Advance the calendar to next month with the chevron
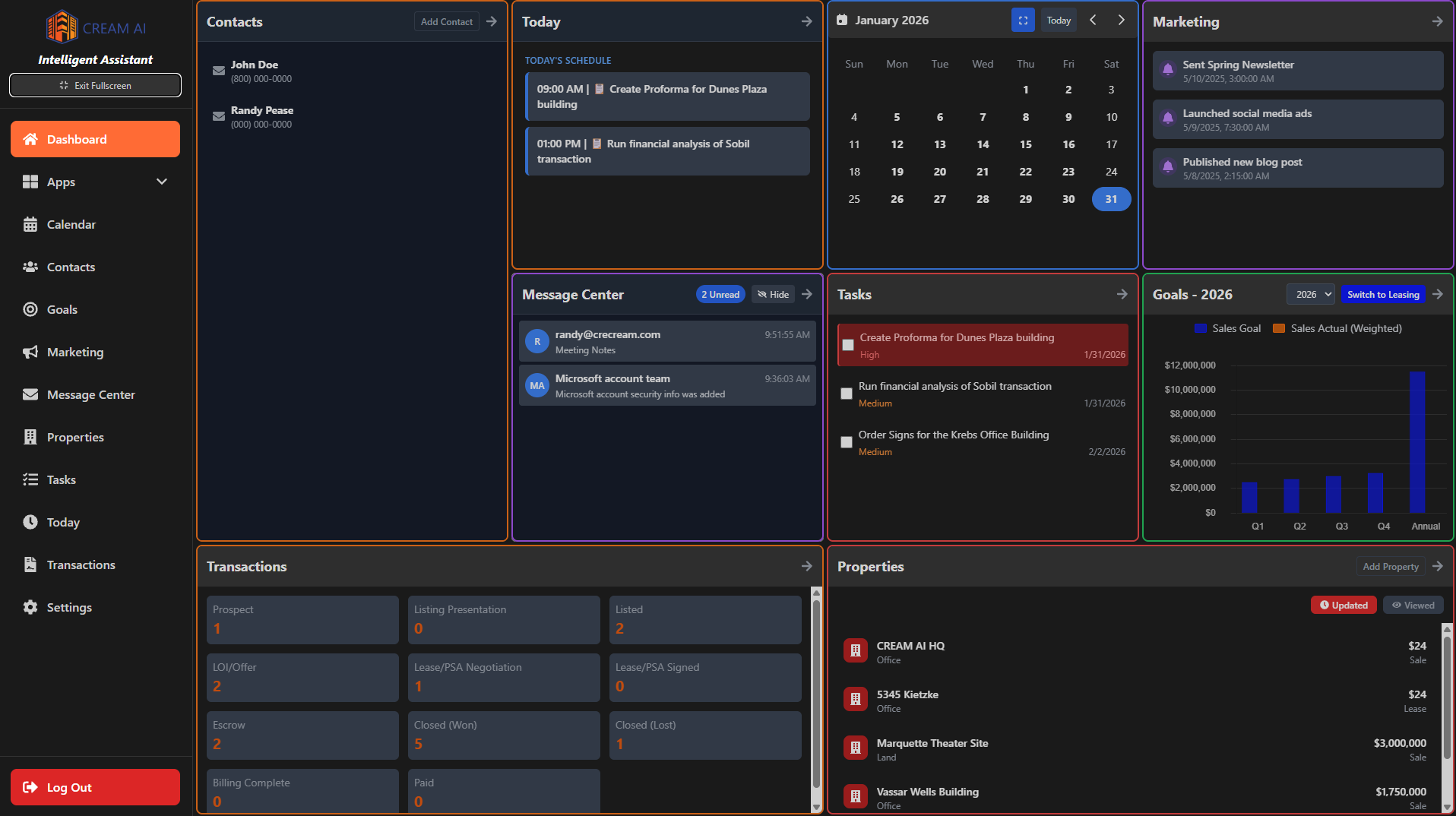 click(x=1121, y=20)
